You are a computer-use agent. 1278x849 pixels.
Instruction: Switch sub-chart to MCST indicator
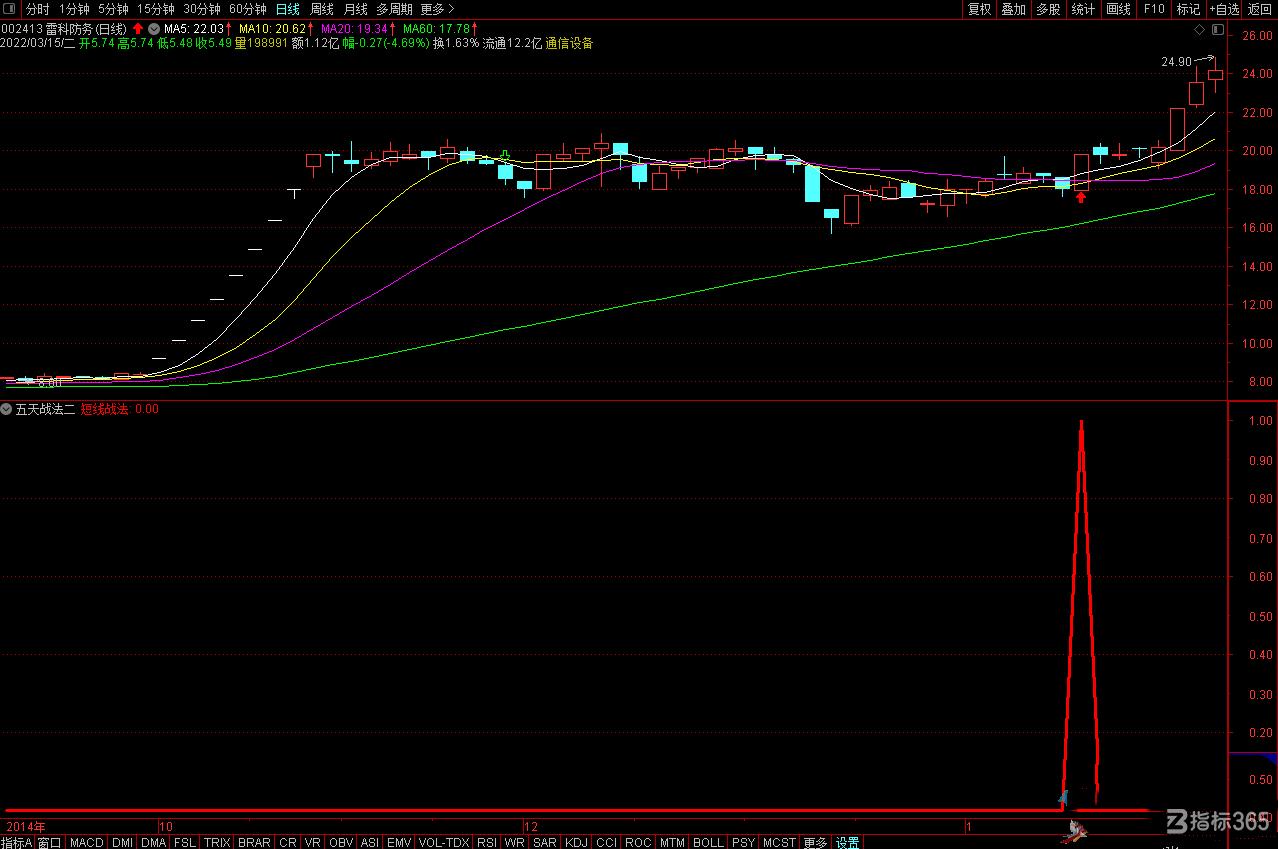[x=780, y=843]
